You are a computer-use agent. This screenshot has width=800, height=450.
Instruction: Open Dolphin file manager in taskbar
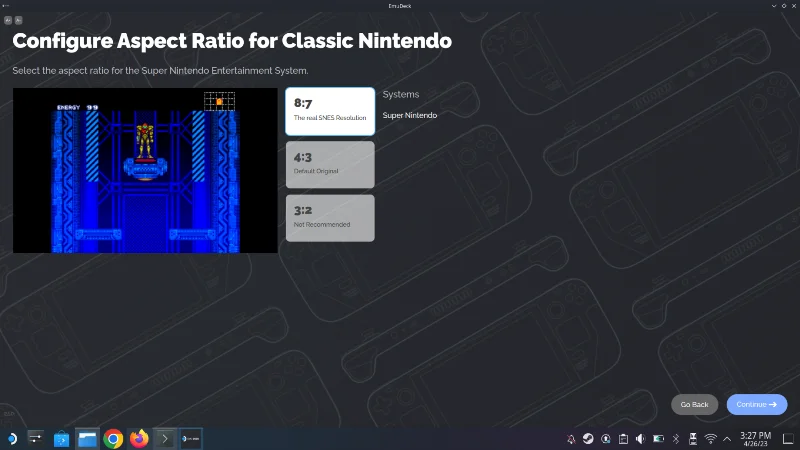pyautogui.click(x=87, y=439)
